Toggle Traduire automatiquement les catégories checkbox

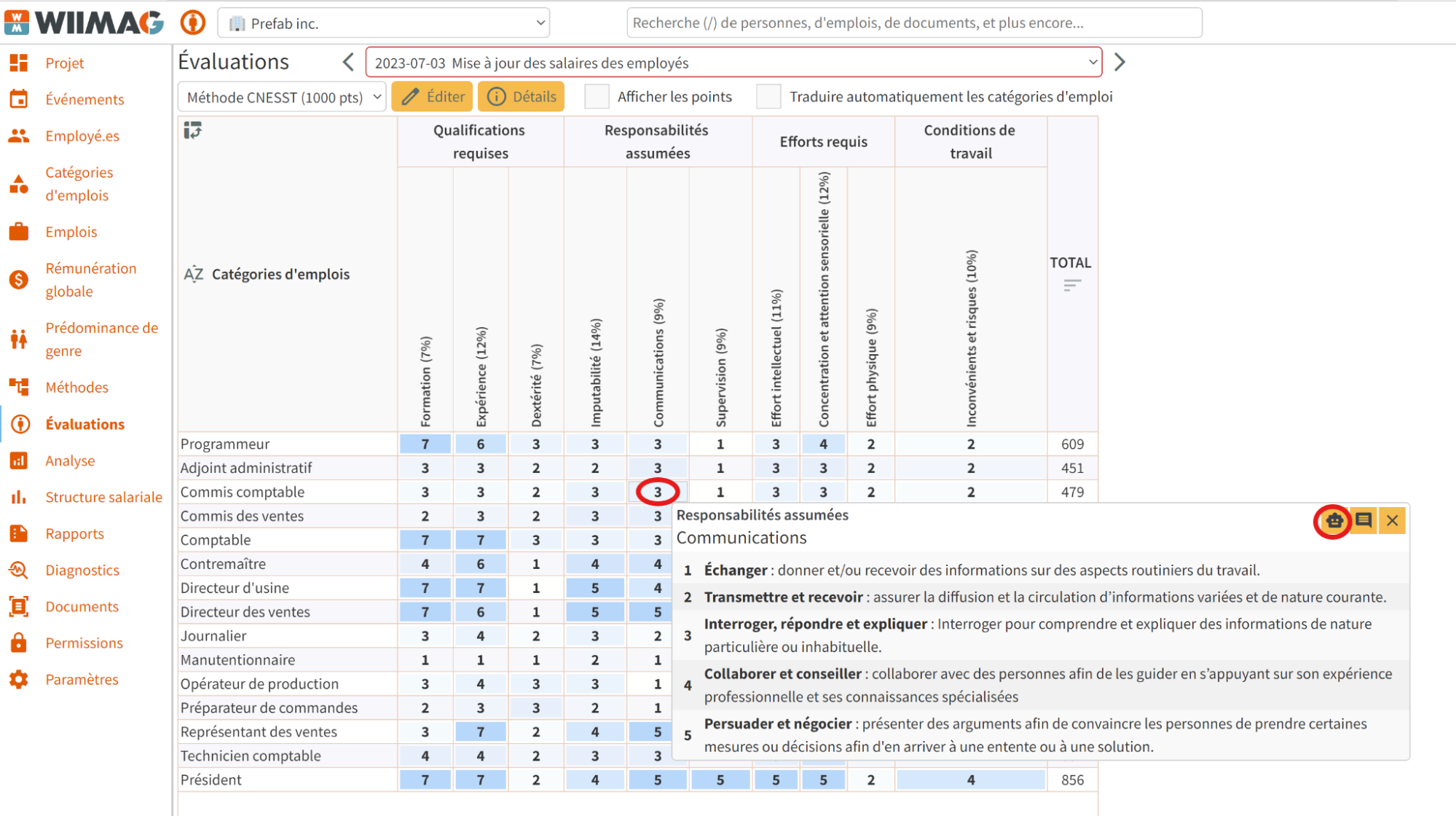(x=768, y=97)
